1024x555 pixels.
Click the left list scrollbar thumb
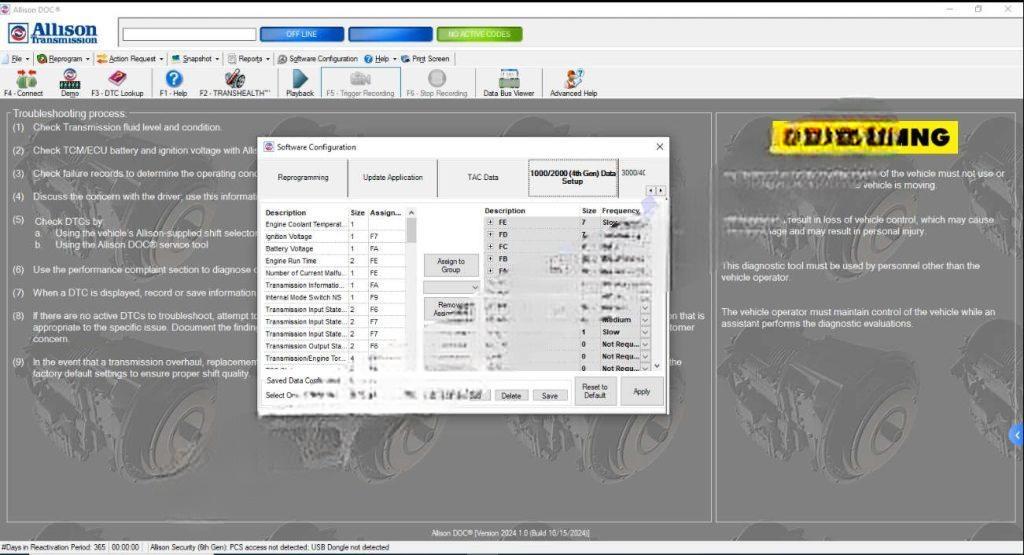click(x=411, y=230)
